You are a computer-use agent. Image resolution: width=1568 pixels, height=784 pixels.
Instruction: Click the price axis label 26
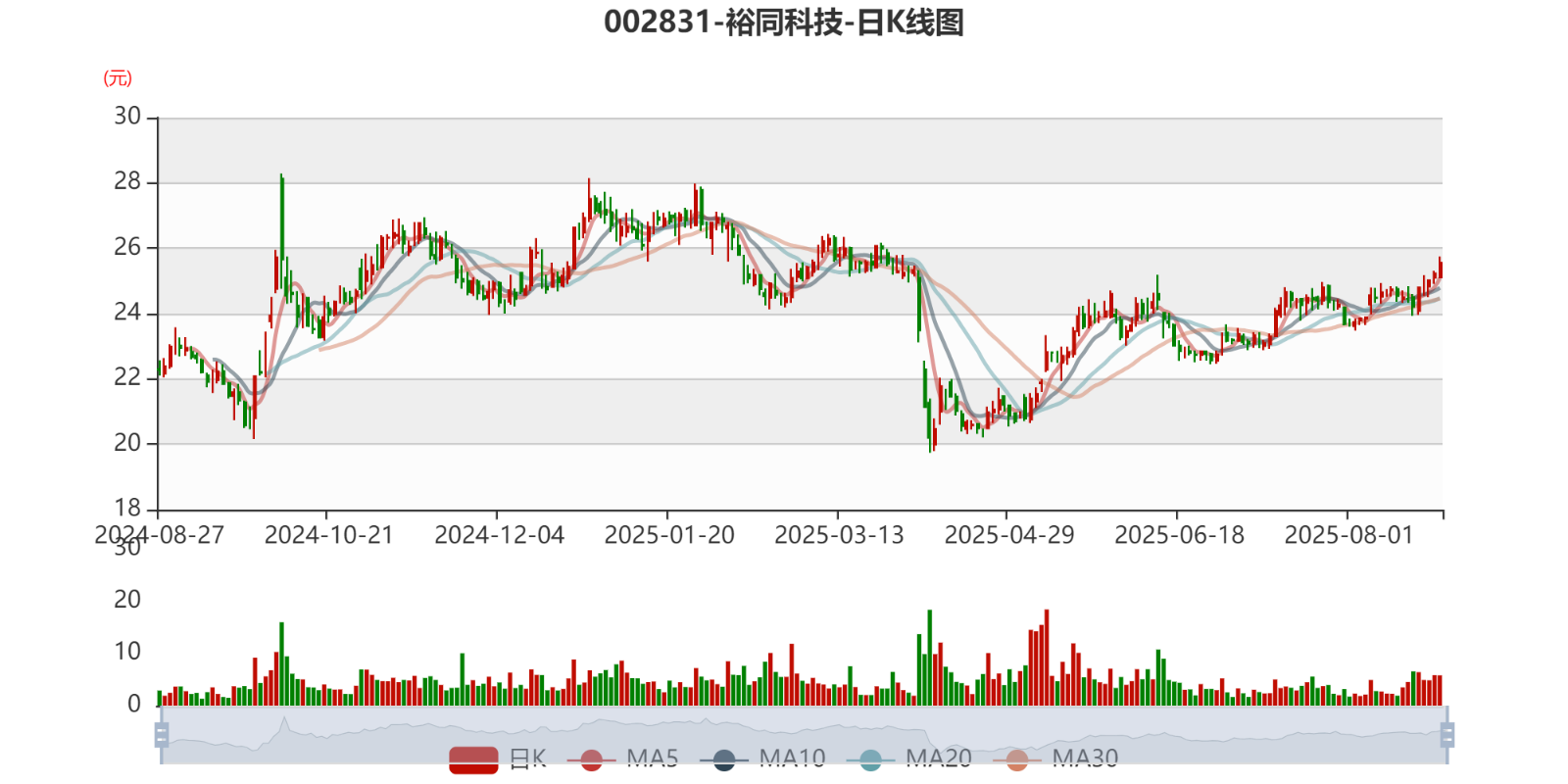click(x=127, y=247)
